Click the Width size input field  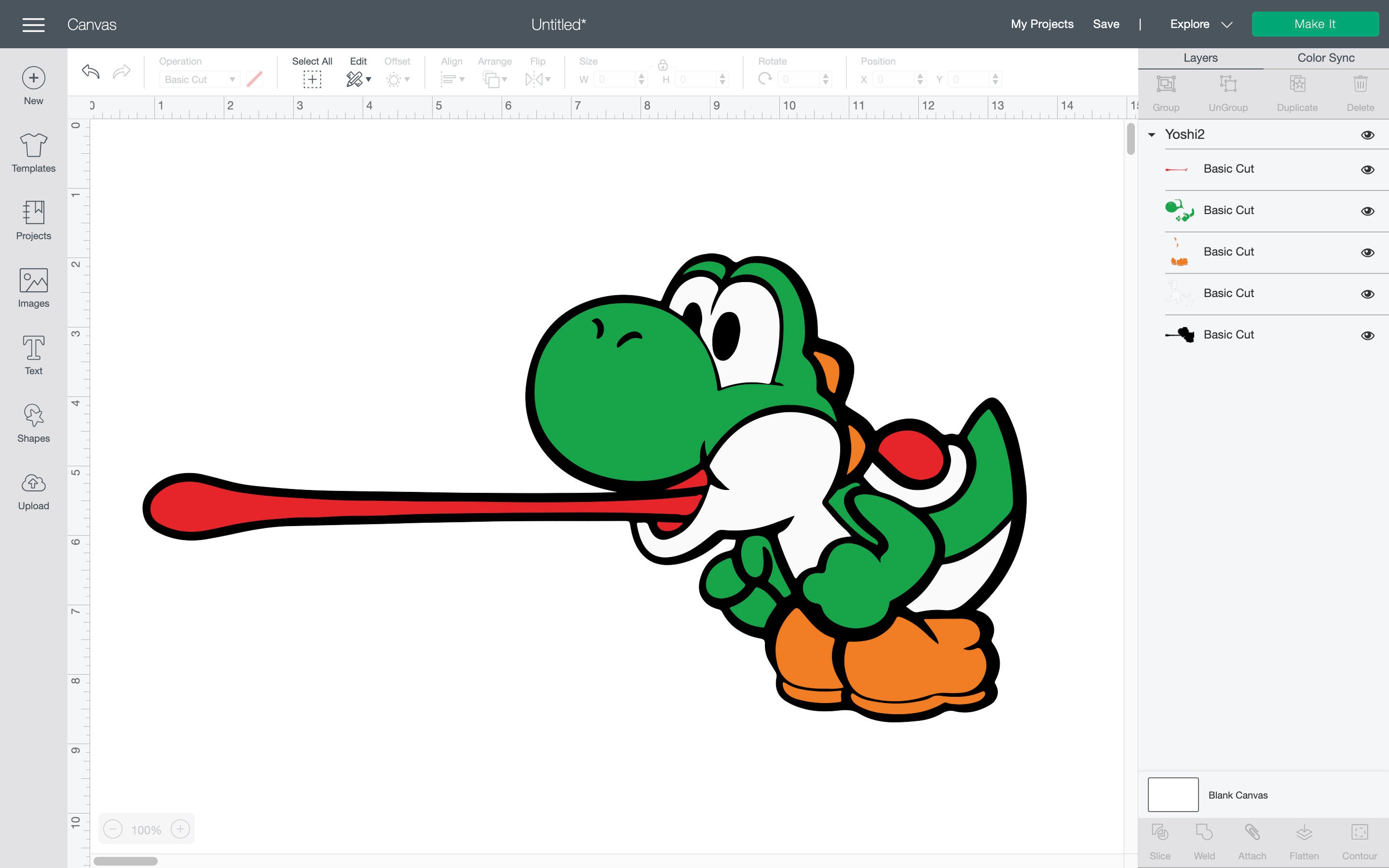(x=615, y=79)
